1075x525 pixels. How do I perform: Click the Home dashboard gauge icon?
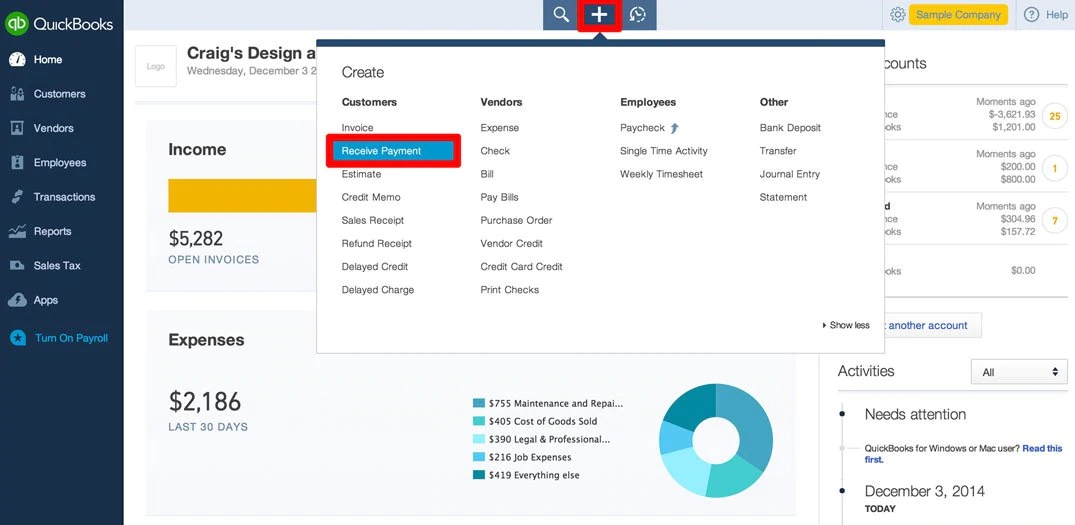[17, 60]
